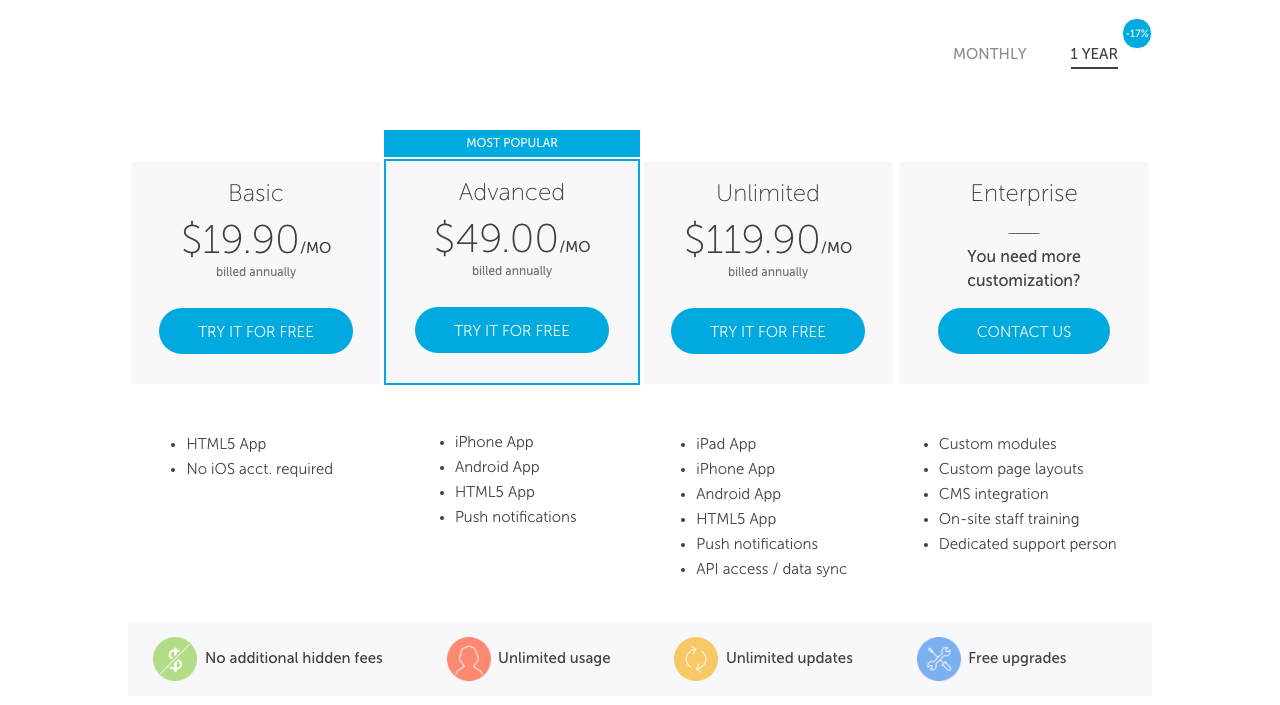Select the 1 Year billing option
1280x705 pixels.
click(1094, 54)
